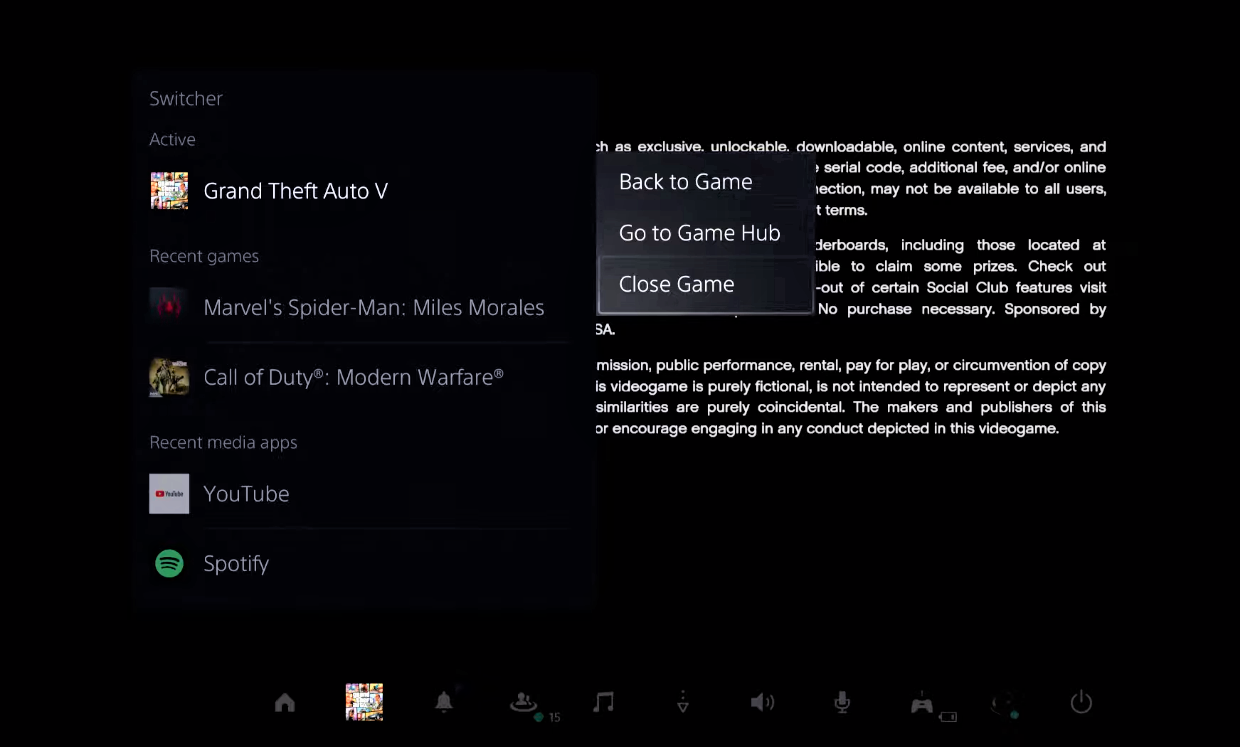Viewport: 1240px width, 747px height.
Task: Switch to Marvel's Spider-Man: Miles Morales
Action: [358, 307]
